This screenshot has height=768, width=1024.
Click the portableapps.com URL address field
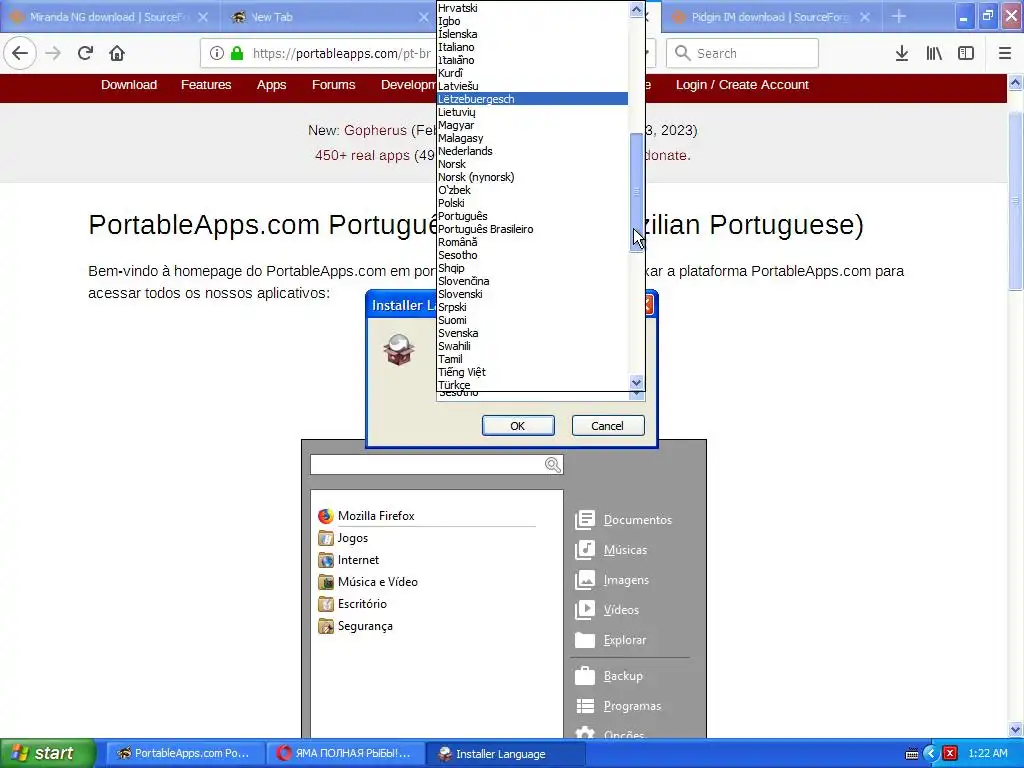pyautogui.click(x=342, y=53)
